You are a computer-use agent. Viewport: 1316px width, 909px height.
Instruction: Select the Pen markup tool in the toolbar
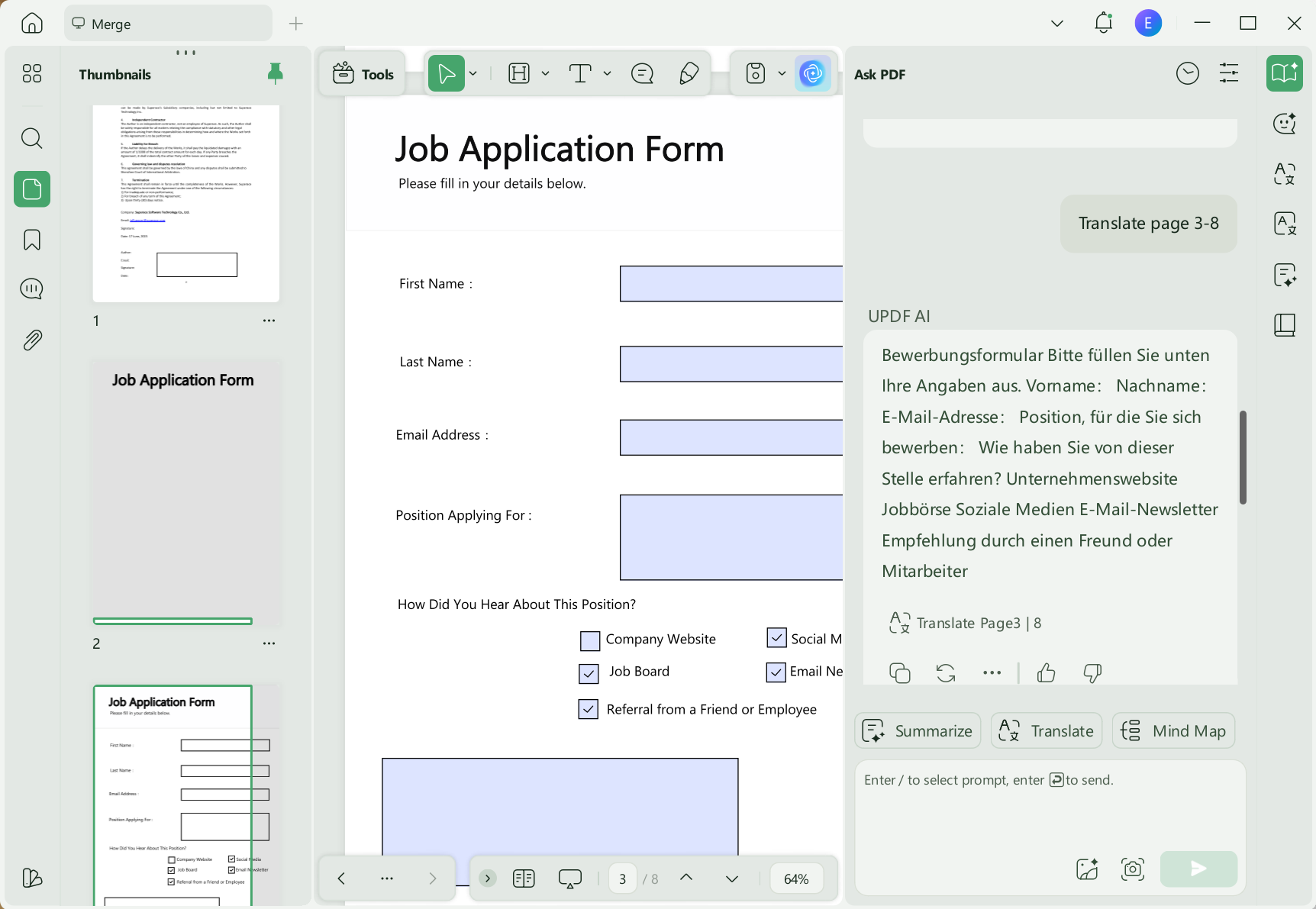[689, 74]
